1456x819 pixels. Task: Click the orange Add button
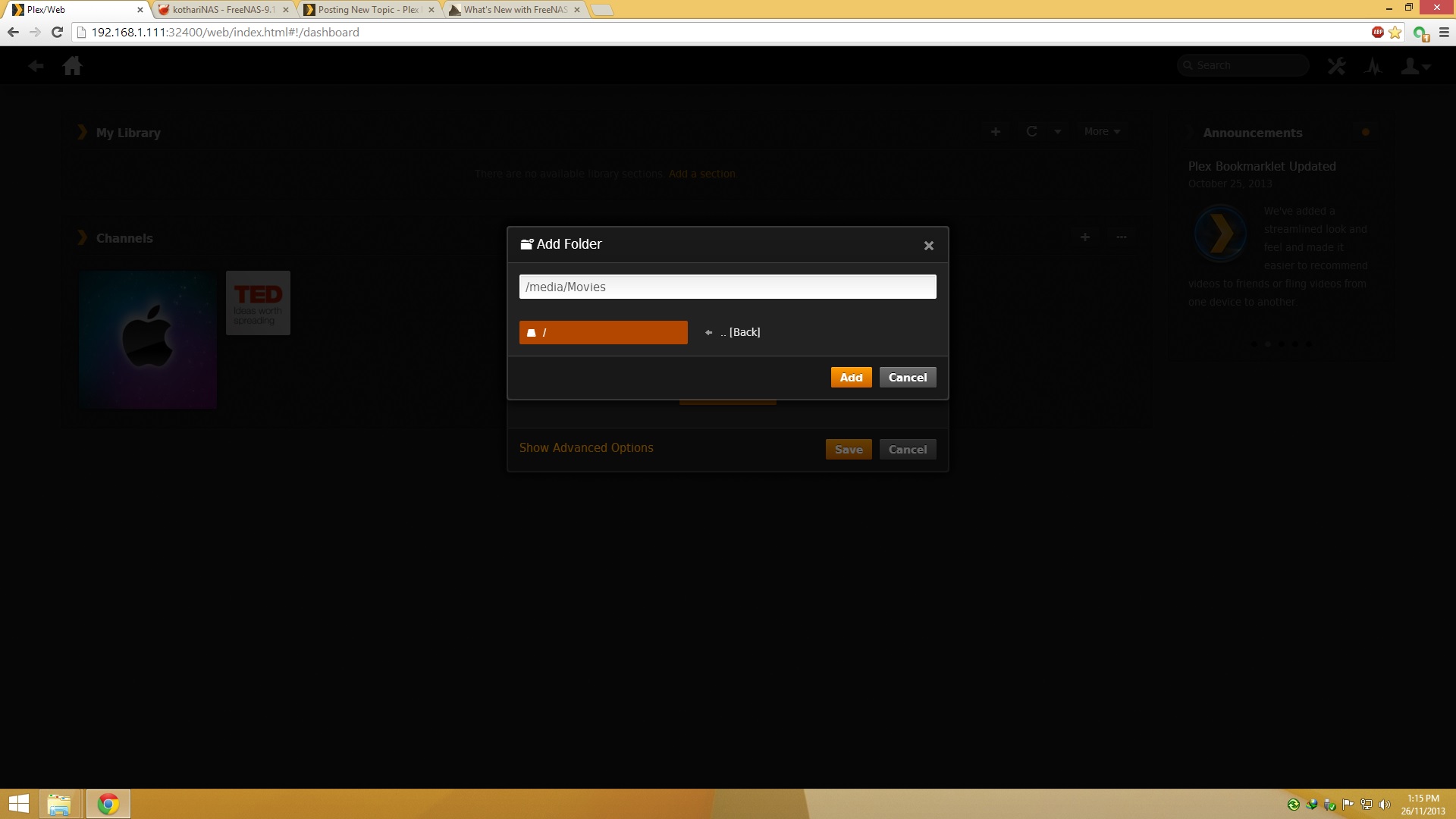pos(851,378)
